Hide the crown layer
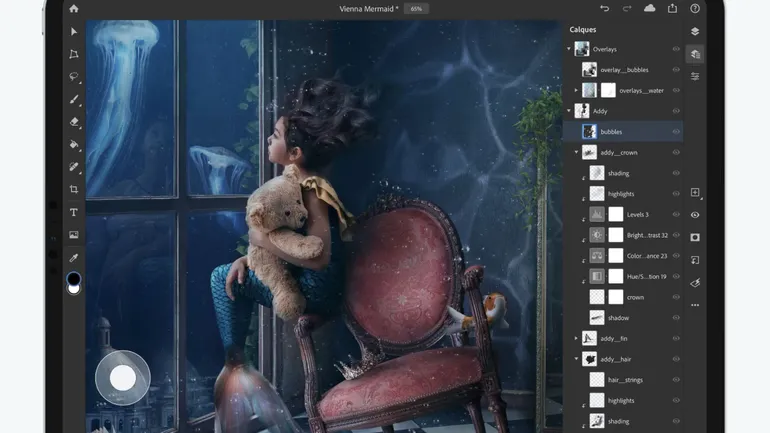Viewport: 770px width, 433px height. pos(676,297)
